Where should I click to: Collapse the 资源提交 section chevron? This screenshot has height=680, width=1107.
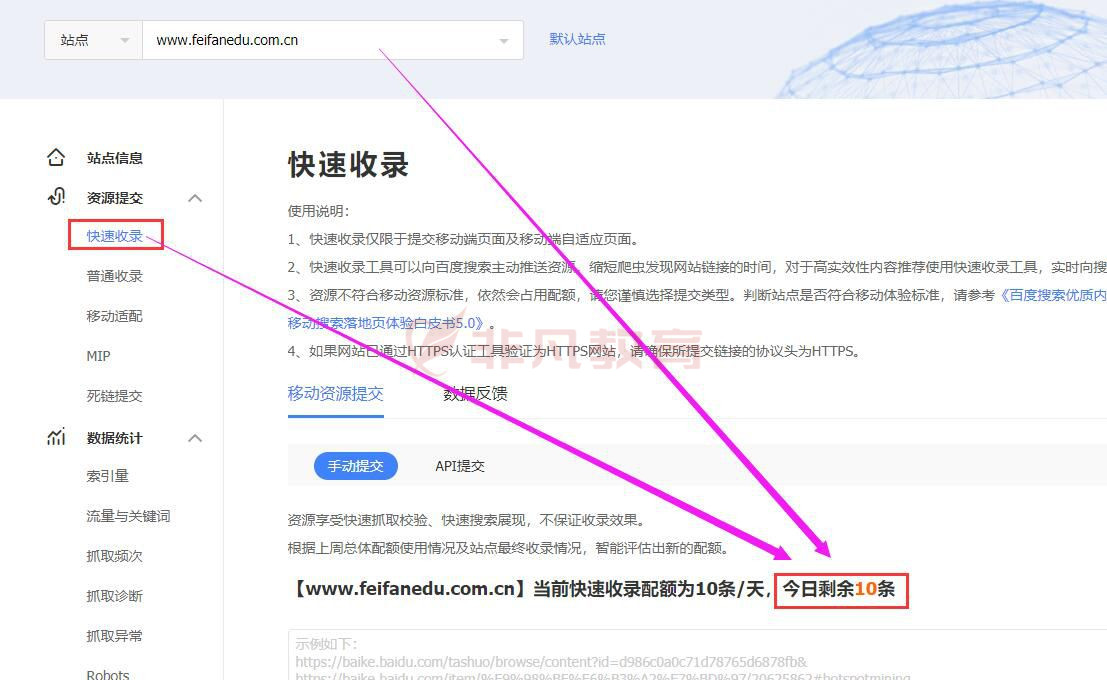point(196,198)
